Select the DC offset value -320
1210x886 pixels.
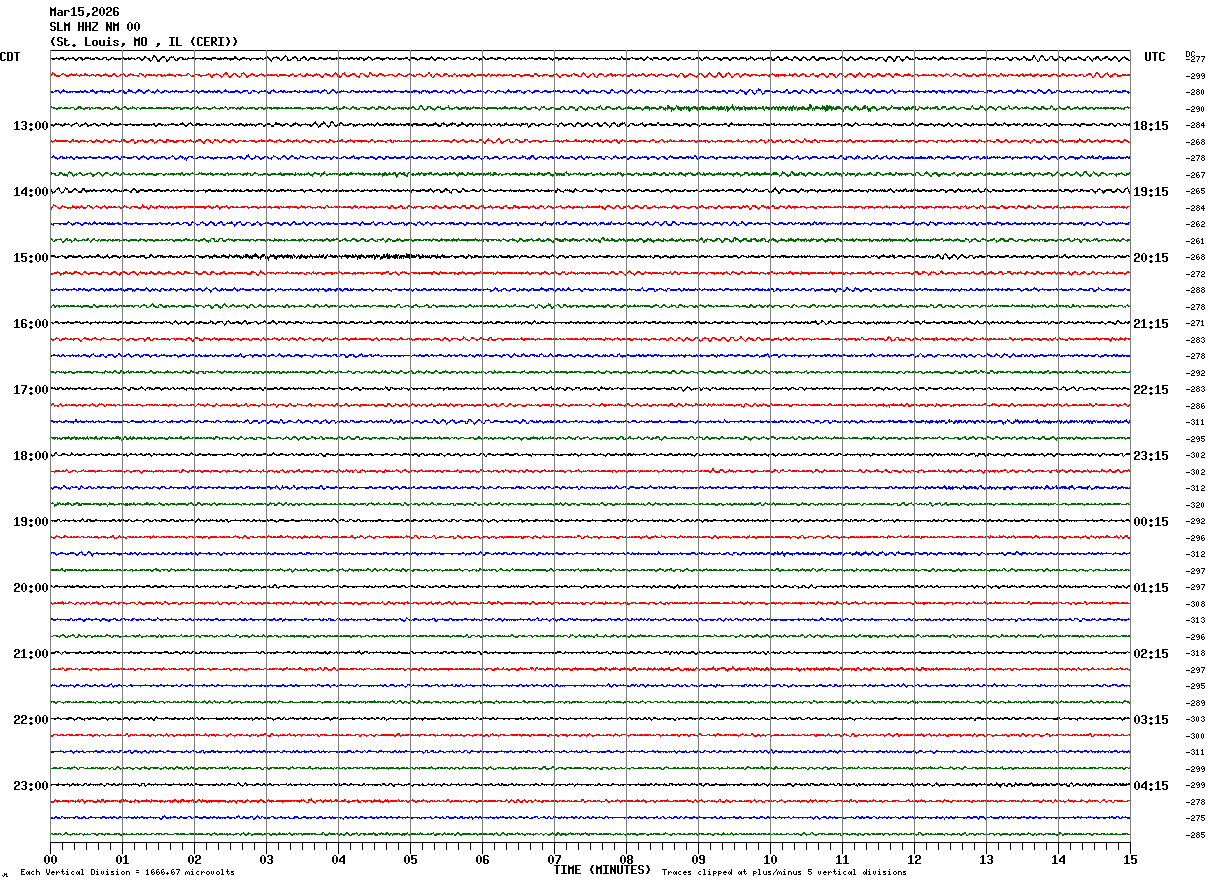pos(1195,505)
